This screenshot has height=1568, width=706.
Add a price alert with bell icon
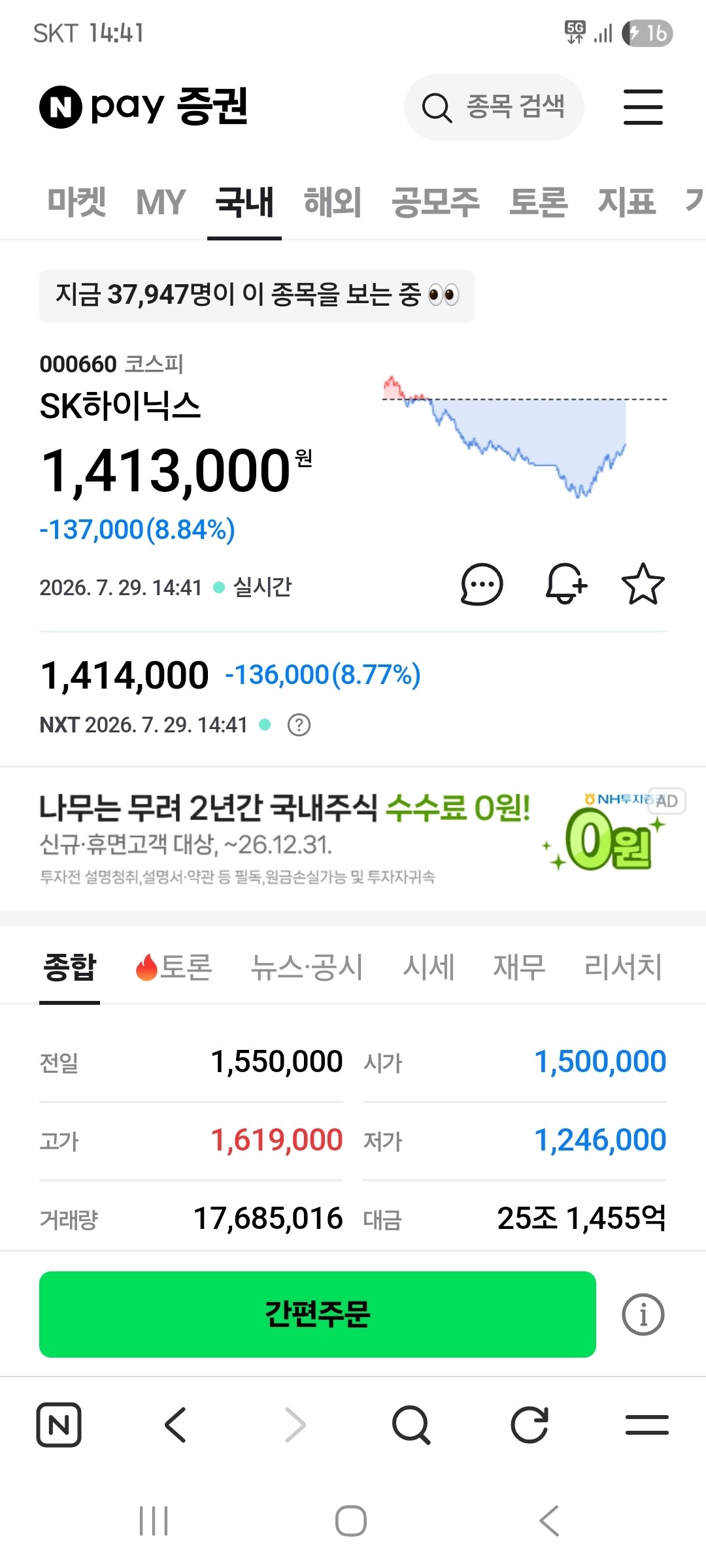tap(566, 583)
